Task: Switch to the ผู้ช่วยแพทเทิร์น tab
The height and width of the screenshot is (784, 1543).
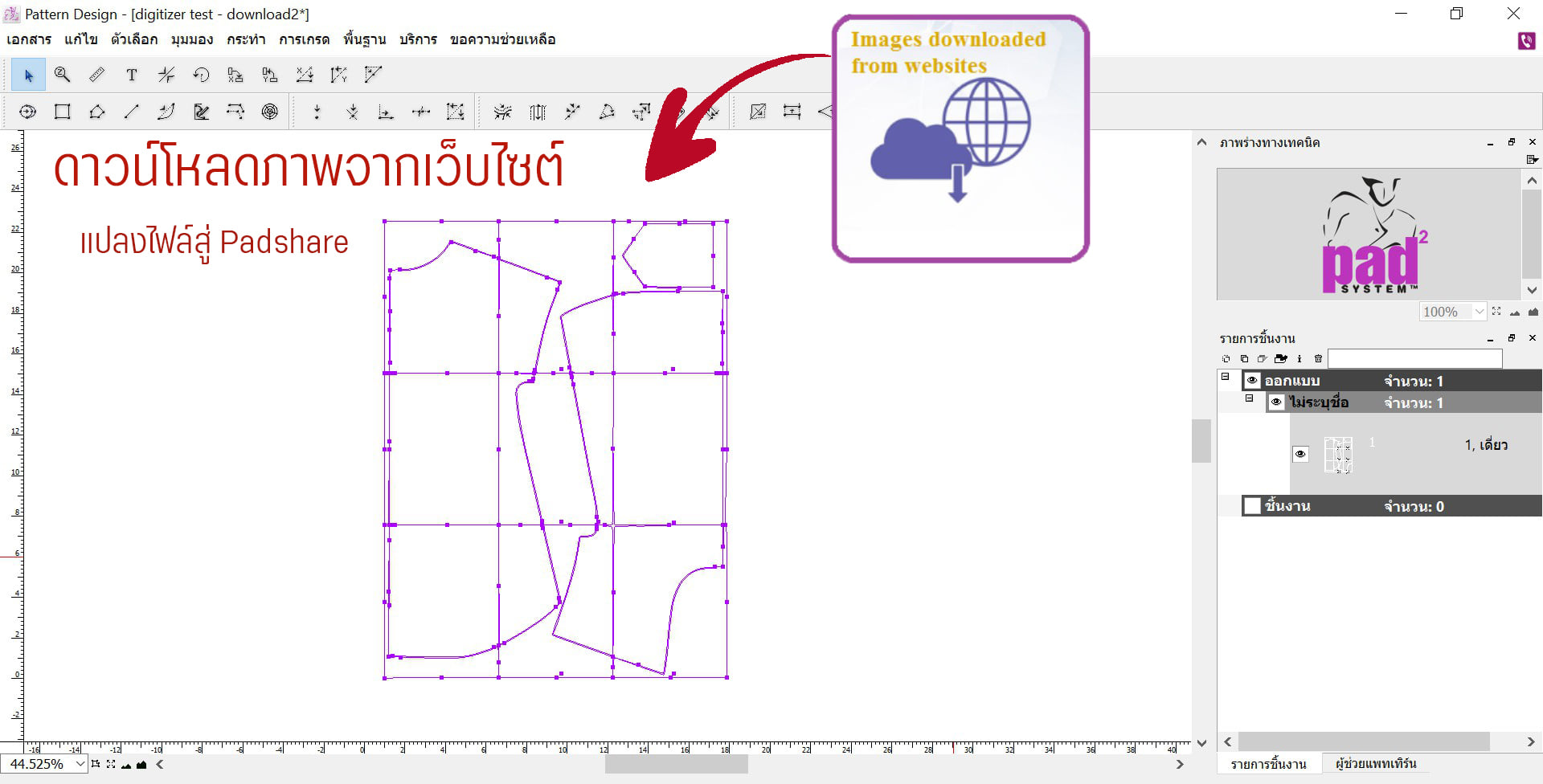Action: coord(1376,764)
